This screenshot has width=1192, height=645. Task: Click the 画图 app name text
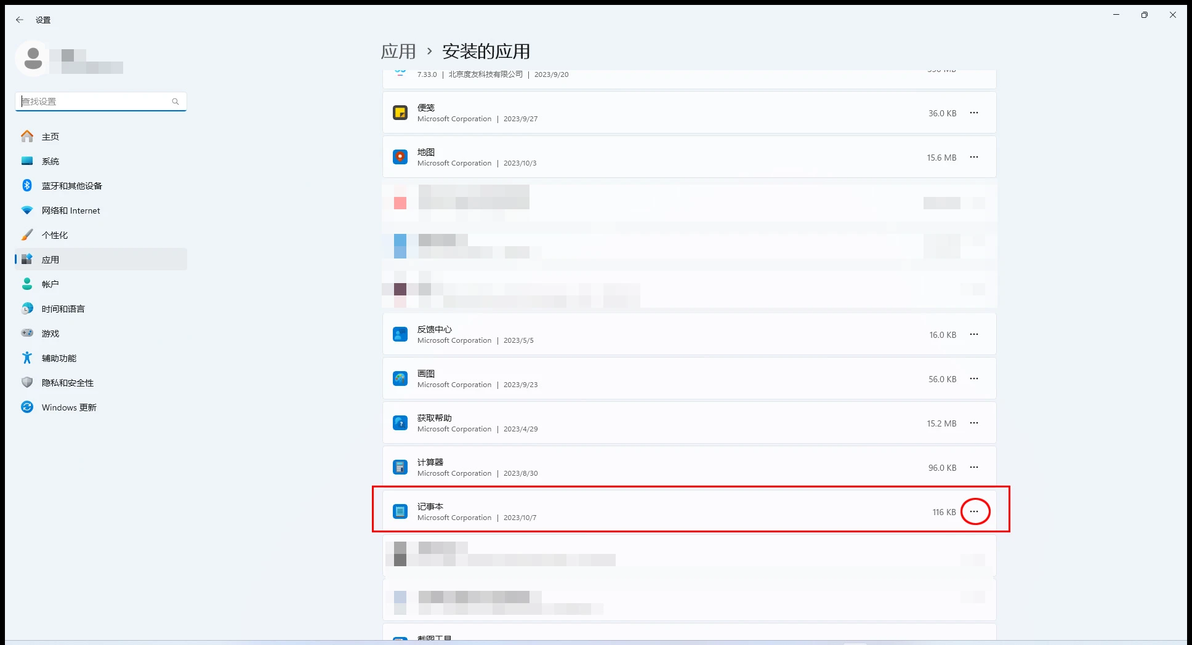click(426, 373)
